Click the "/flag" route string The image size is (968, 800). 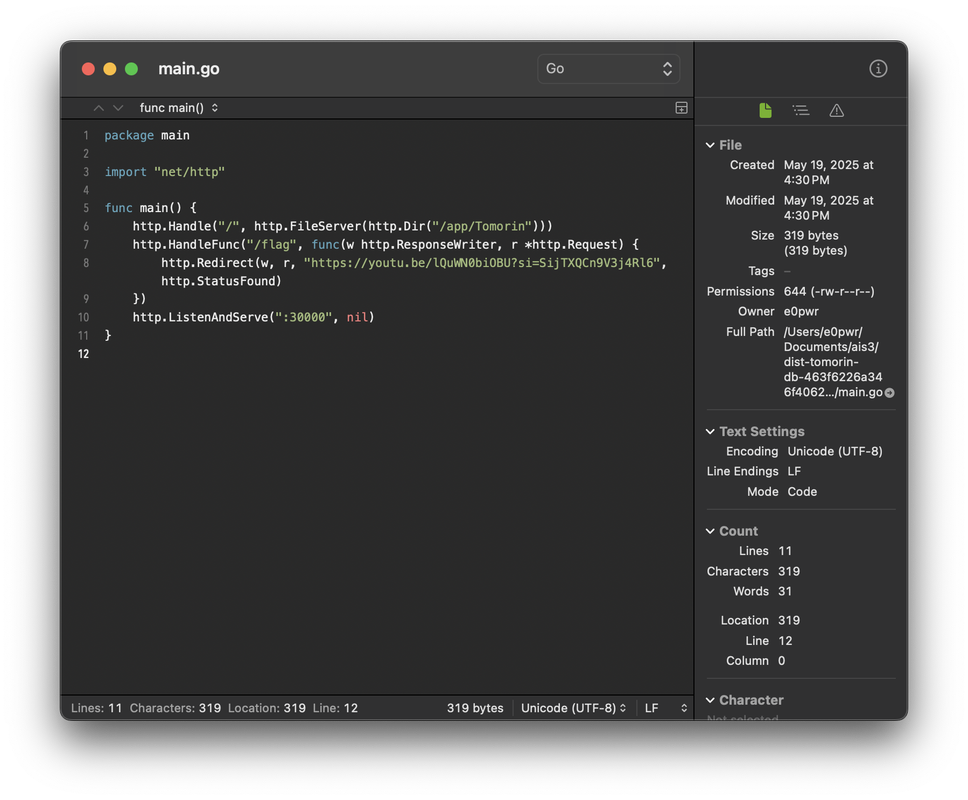(x=272, y=244)
